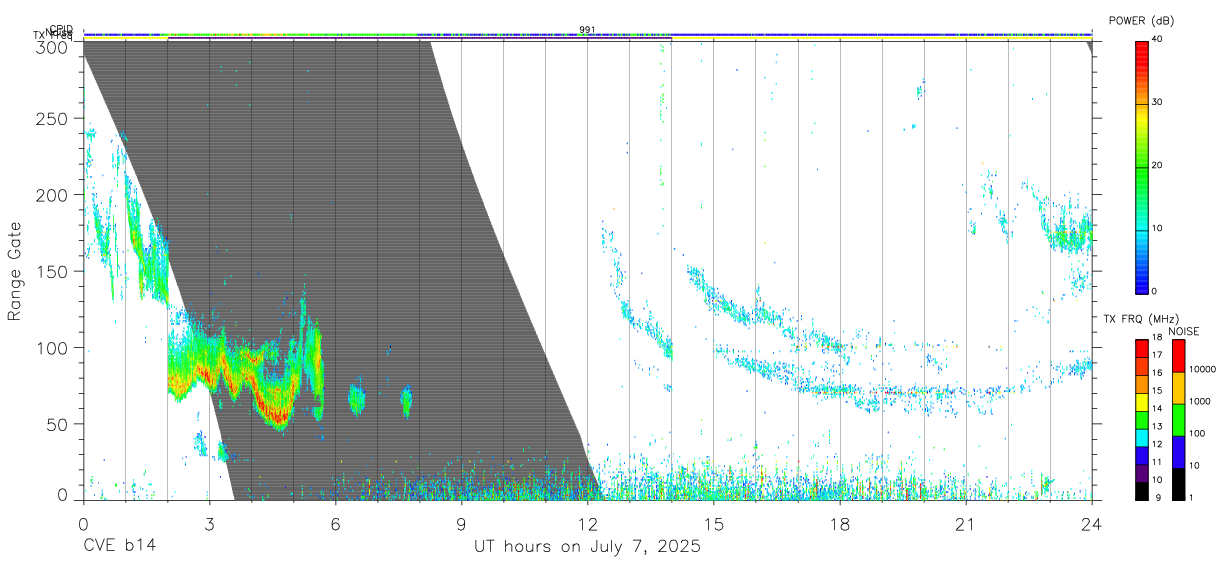Select the Range Gate y-axis label

[15, 271]
